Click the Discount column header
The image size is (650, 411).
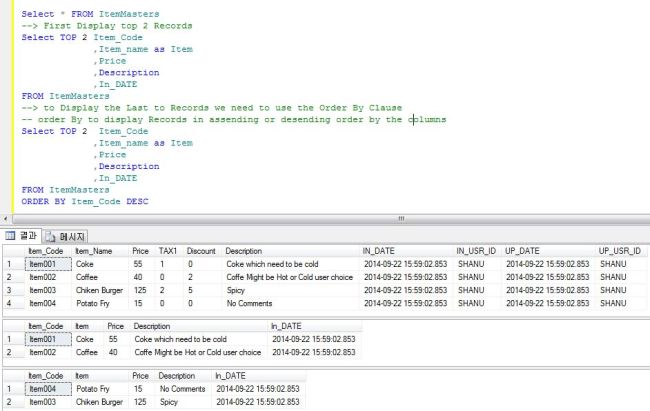click(202, 251)
